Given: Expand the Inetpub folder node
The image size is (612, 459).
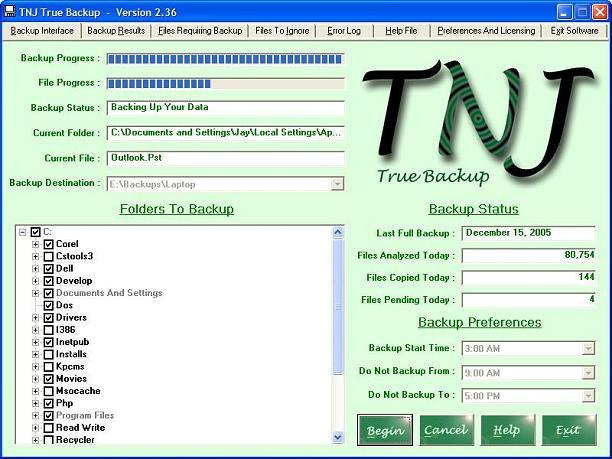Looking at the screenshot, I should [36, 342].
